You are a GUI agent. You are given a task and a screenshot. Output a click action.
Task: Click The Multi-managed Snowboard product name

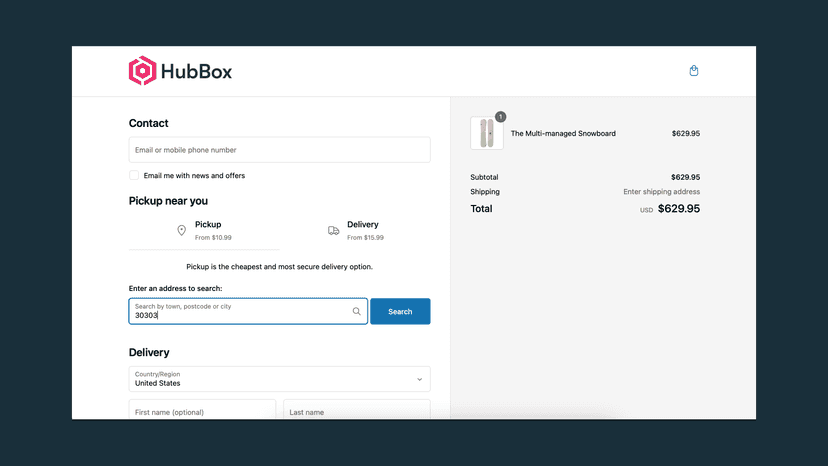563,134
